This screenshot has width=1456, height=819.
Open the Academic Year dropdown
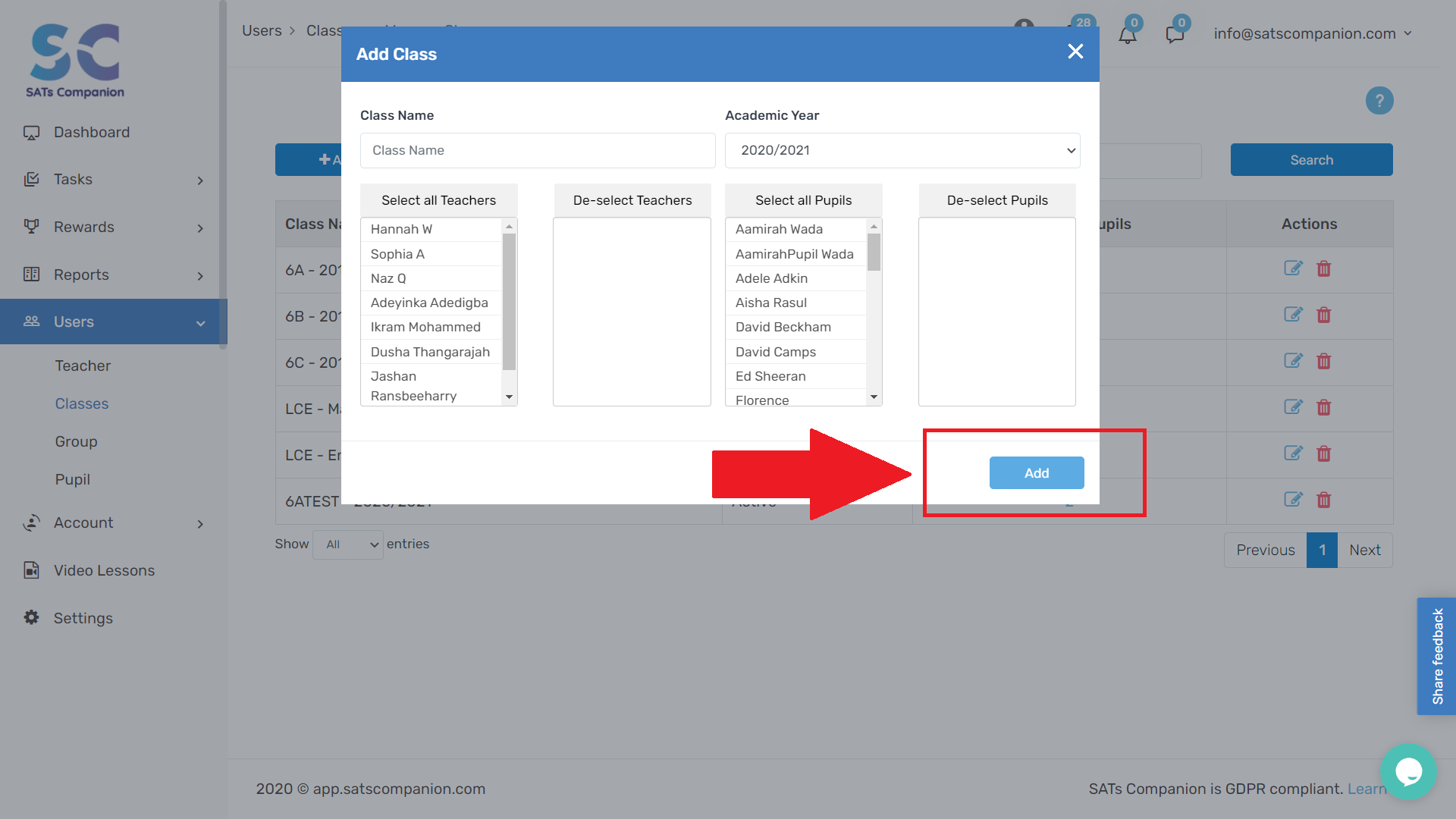902,150
